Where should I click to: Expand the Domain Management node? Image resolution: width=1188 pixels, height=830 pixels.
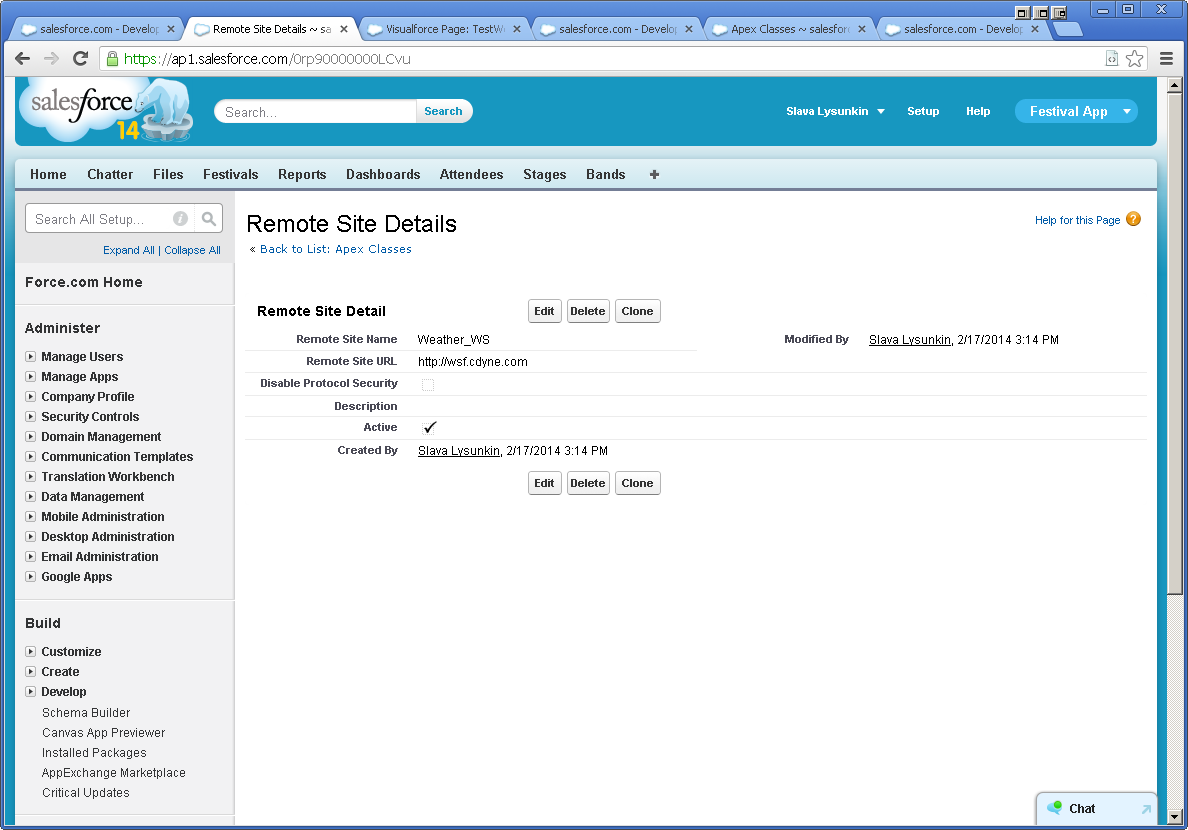pyautogui.click(x=30, y=437)
